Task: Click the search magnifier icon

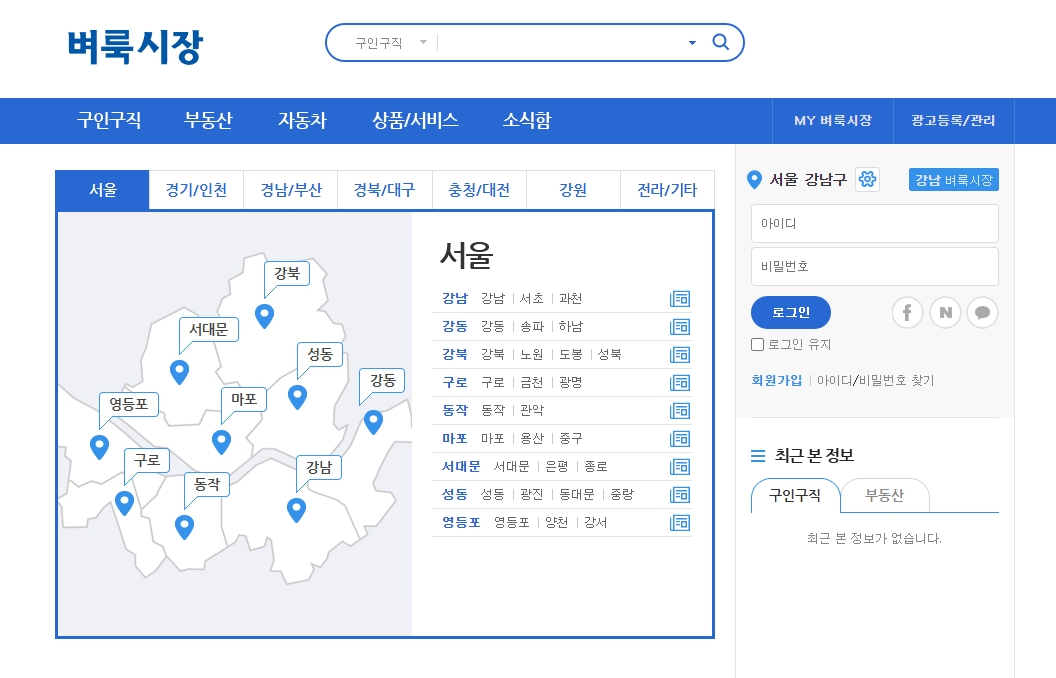Action: click(x=721, y=42)
